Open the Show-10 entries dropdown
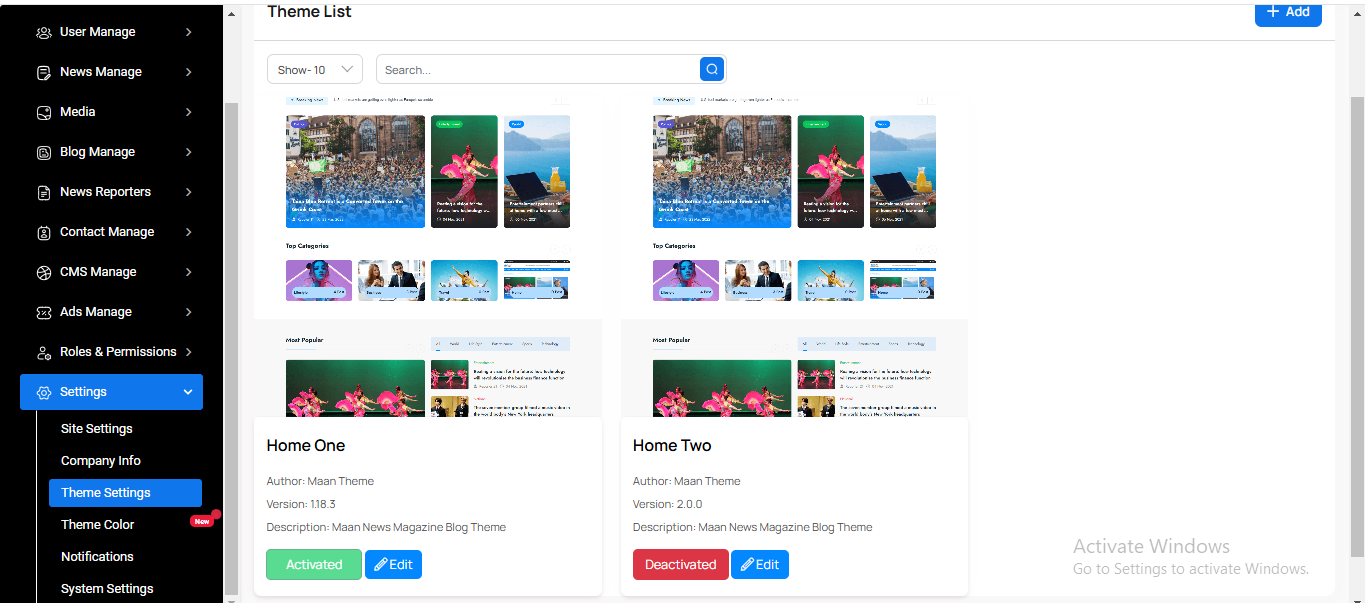 pyautogui.click(x=315, y=69)
